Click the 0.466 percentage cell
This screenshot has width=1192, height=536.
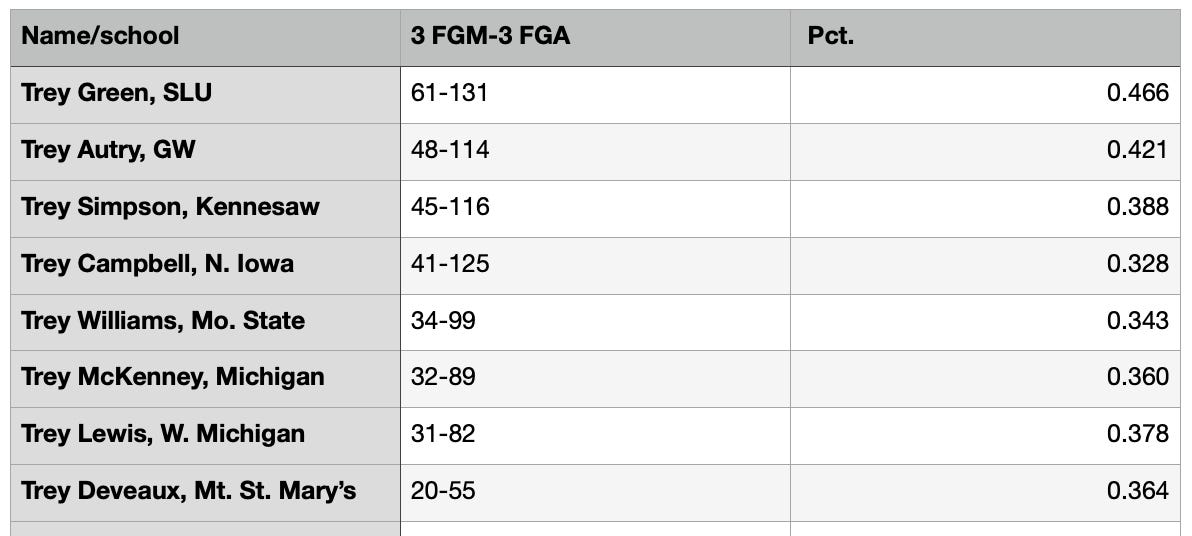click(x=985, y=95)
